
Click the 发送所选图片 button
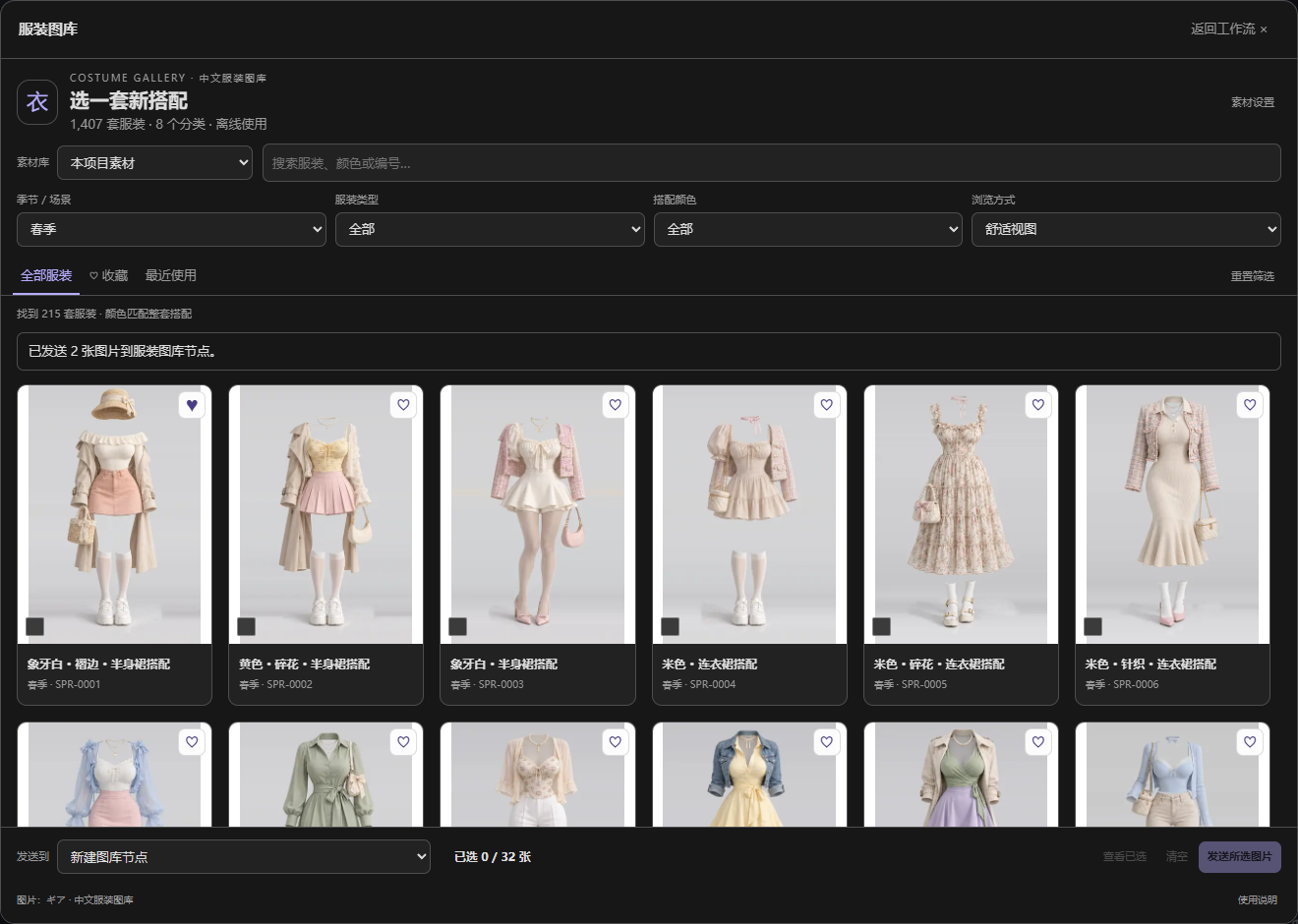(1240, 856)
